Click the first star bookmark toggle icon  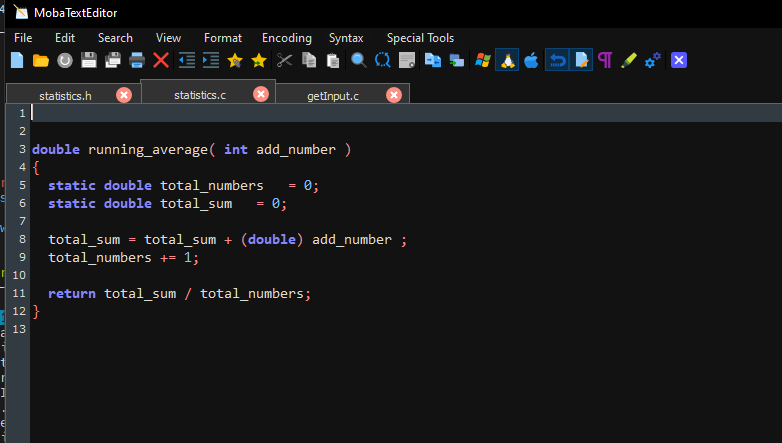tap(234, 60)
